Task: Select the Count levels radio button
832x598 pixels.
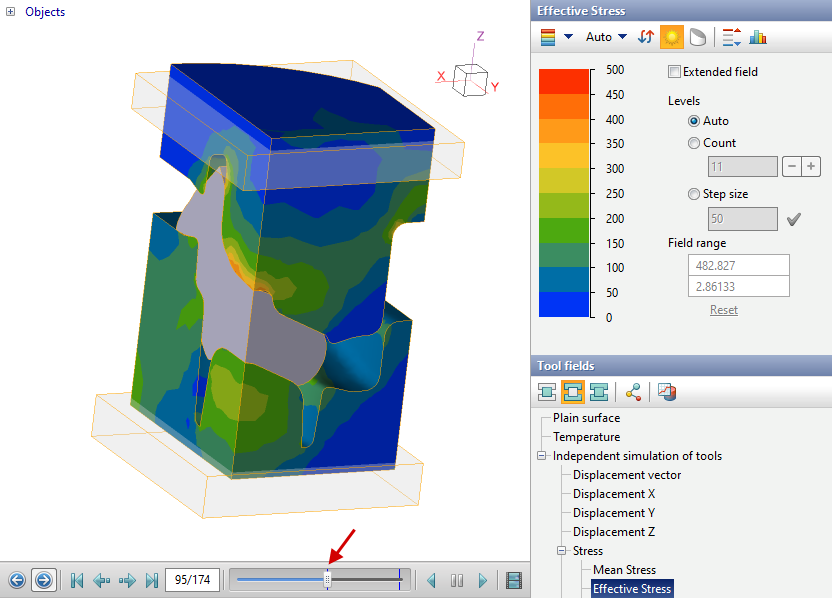Action: tap(694, 143)
